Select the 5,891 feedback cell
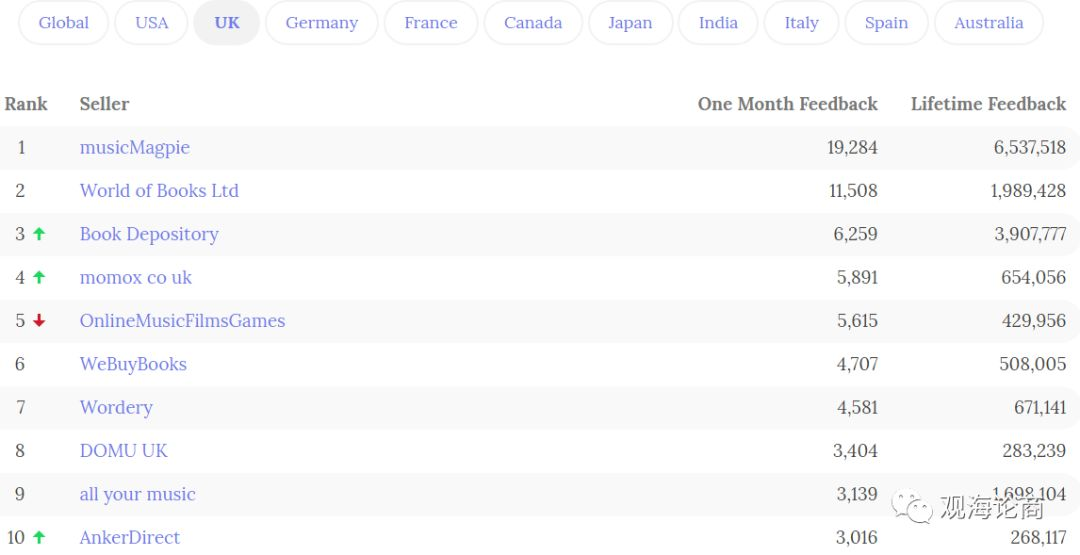This screenshot has width=1080, height=555. click(858, 278)
